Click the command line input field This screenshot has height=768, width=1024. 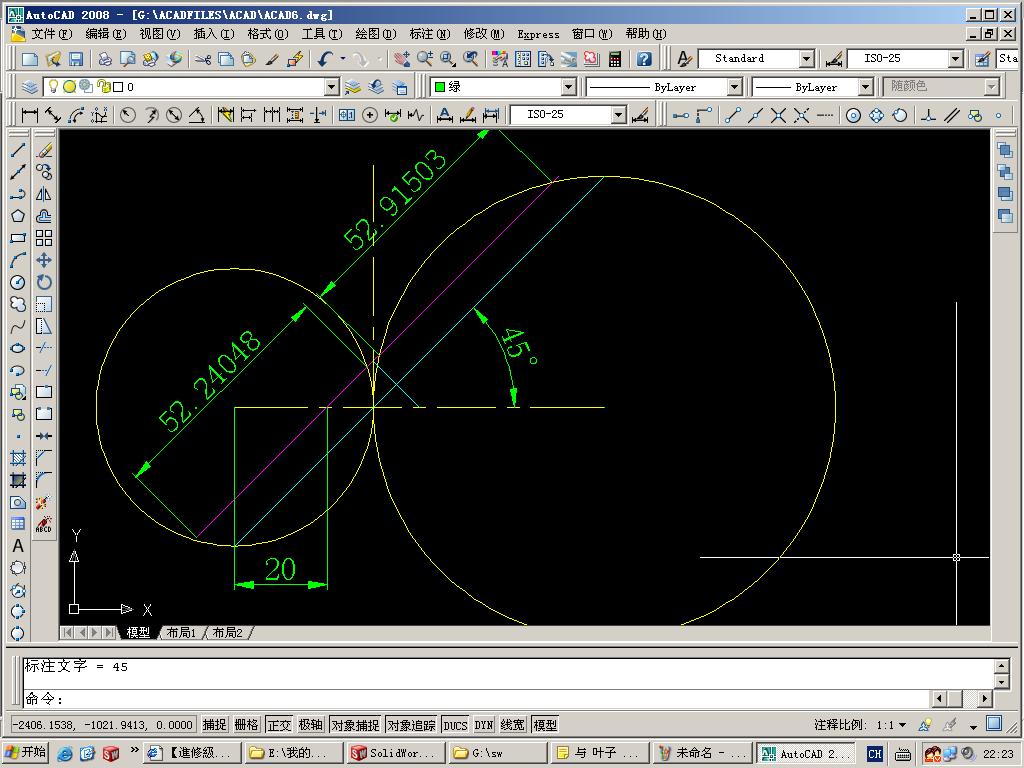point(477,699)
